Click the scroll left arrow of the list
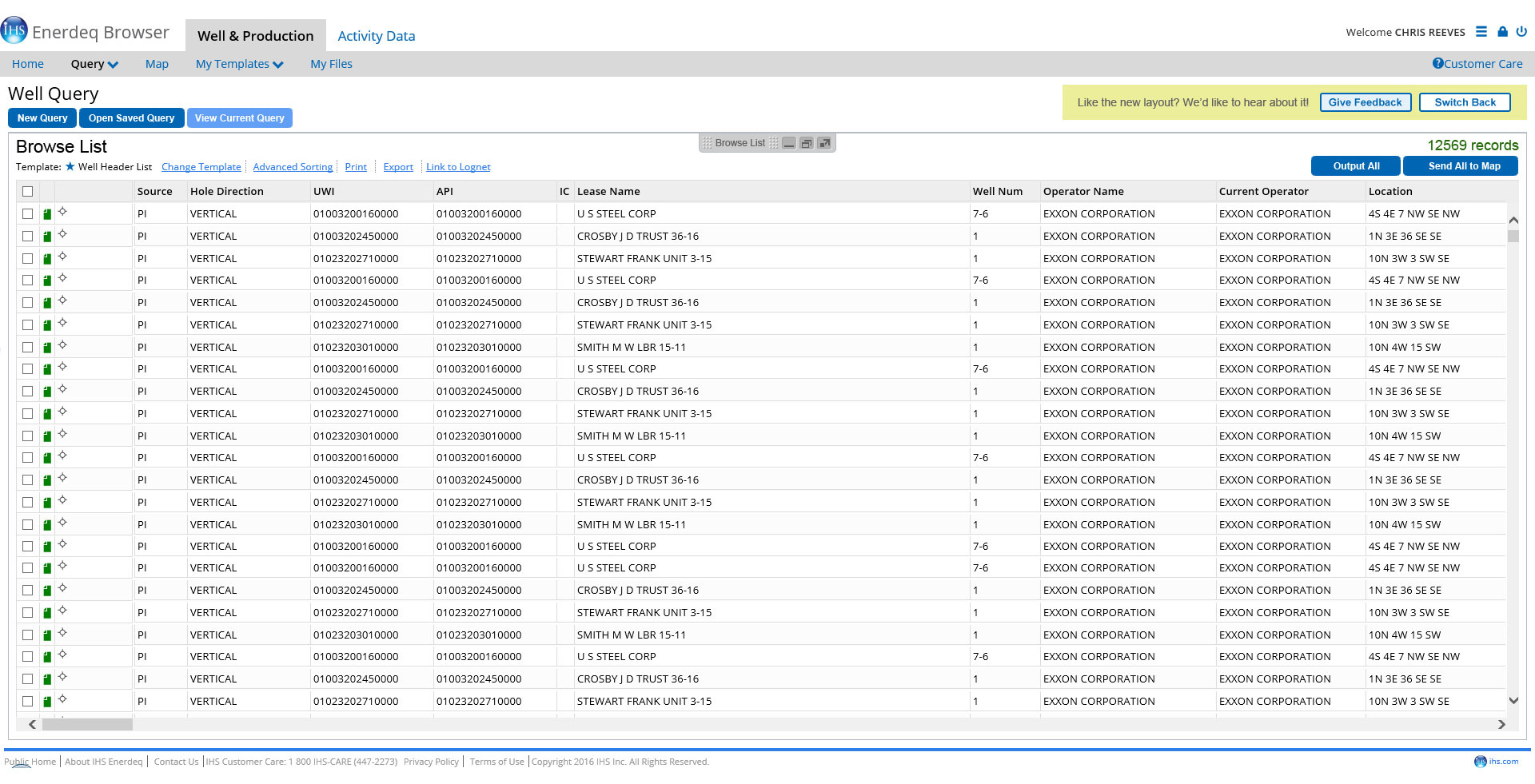The image size is (1535, 784). point(33,724)
